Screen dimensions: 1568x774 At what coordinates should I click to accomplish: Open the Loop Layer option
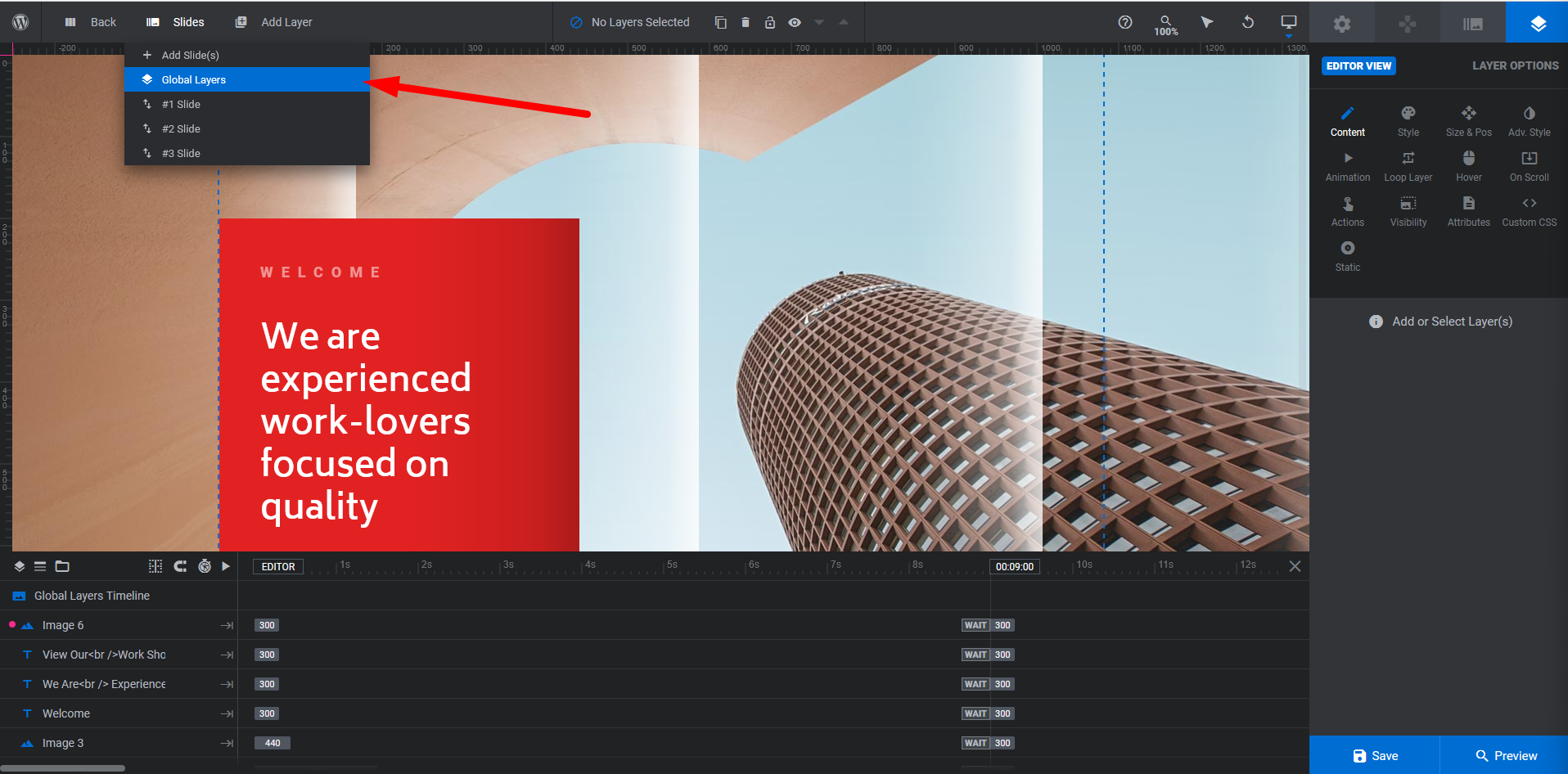[x=1408, y=166]
